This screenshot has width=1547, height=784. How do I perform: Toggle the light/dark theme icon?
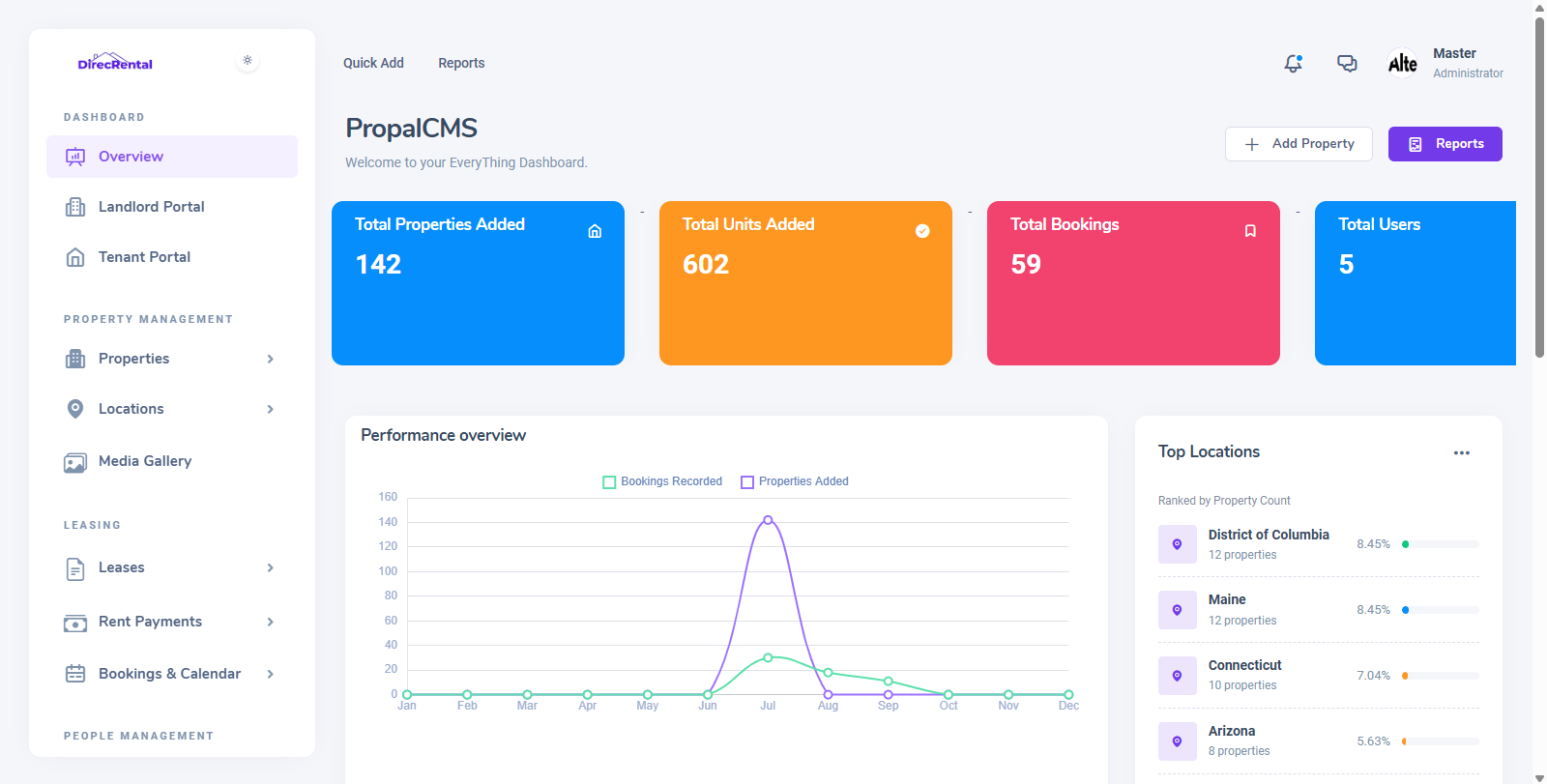248,61
